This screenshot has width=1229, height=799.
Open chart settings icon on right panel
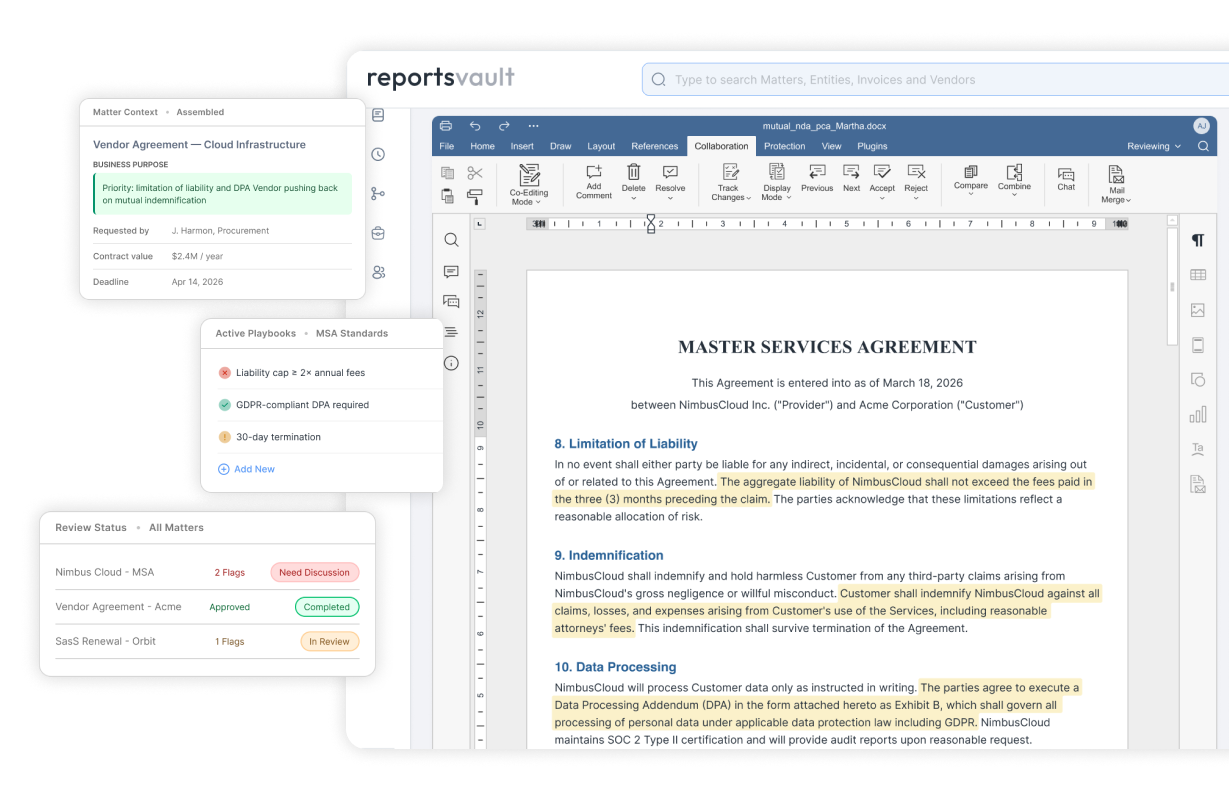tap(1198, 414)
